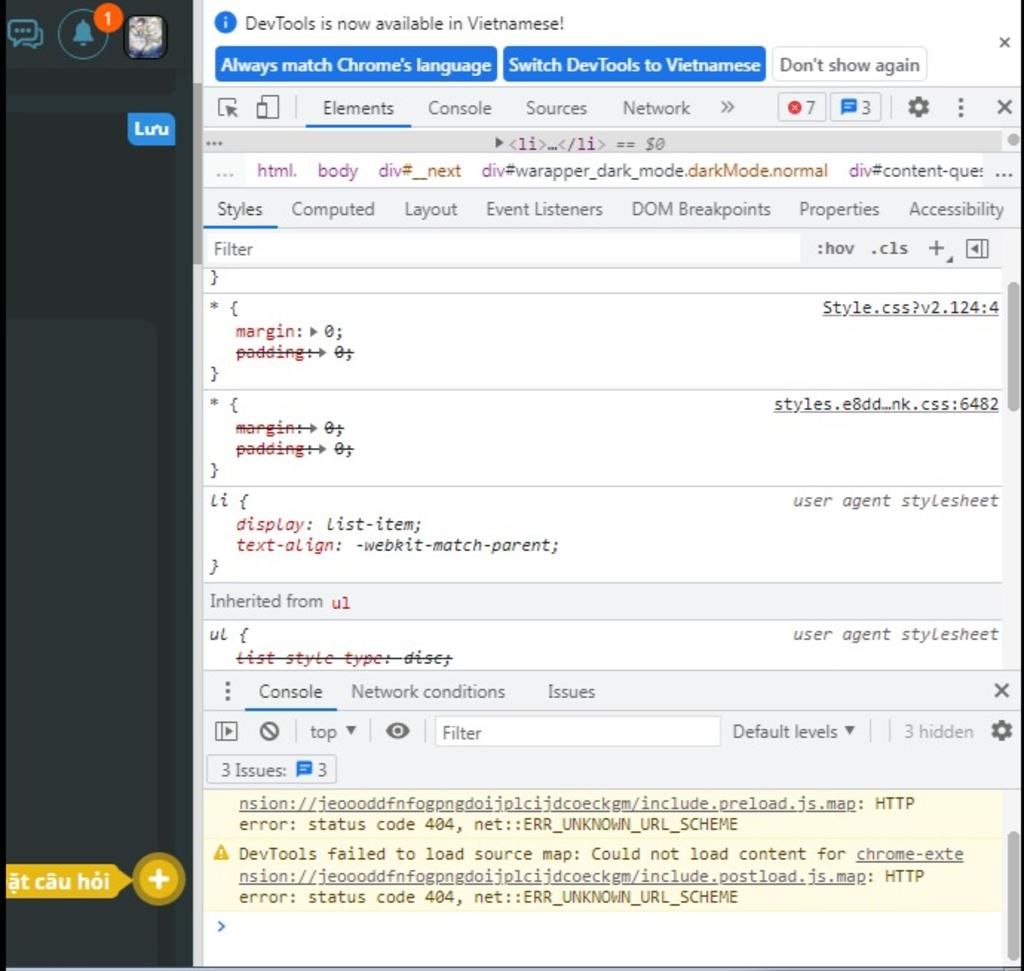Expand the struck-through margin shorthand triangle
The height and width of the screenshot is (971, 1024).
pyautogui.click(x=312, y=428)
